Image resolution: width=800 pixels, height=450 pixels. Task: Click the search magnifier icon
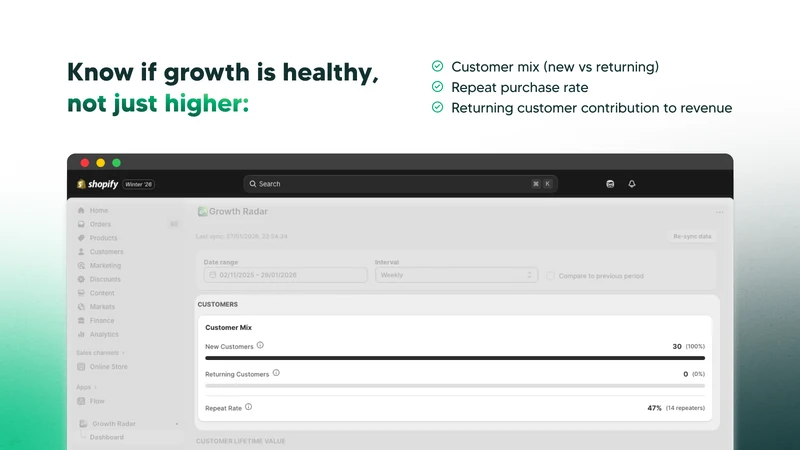point(253,184)
